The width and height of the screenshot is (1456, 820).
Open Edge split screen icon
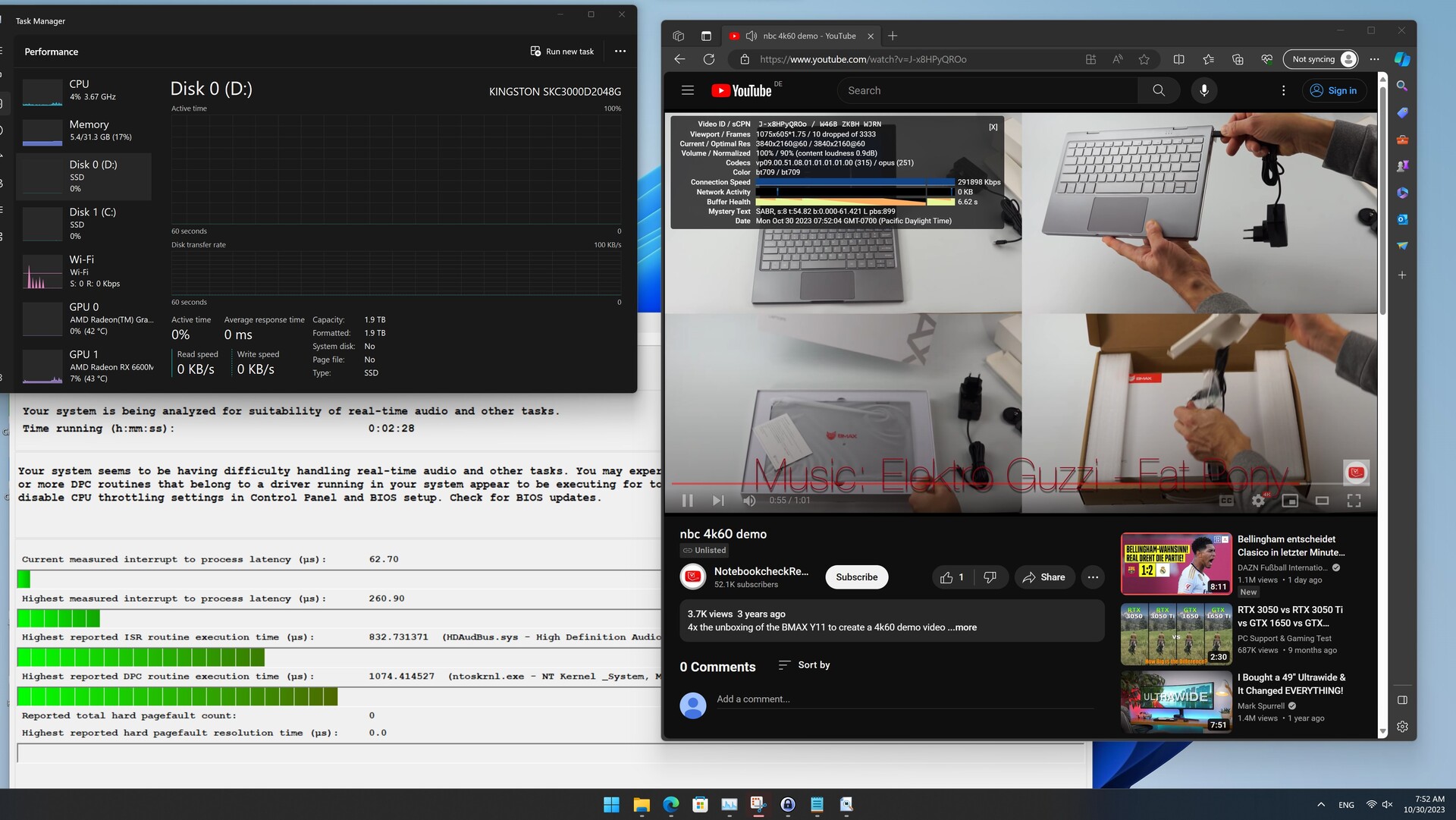coord(1178,59)
